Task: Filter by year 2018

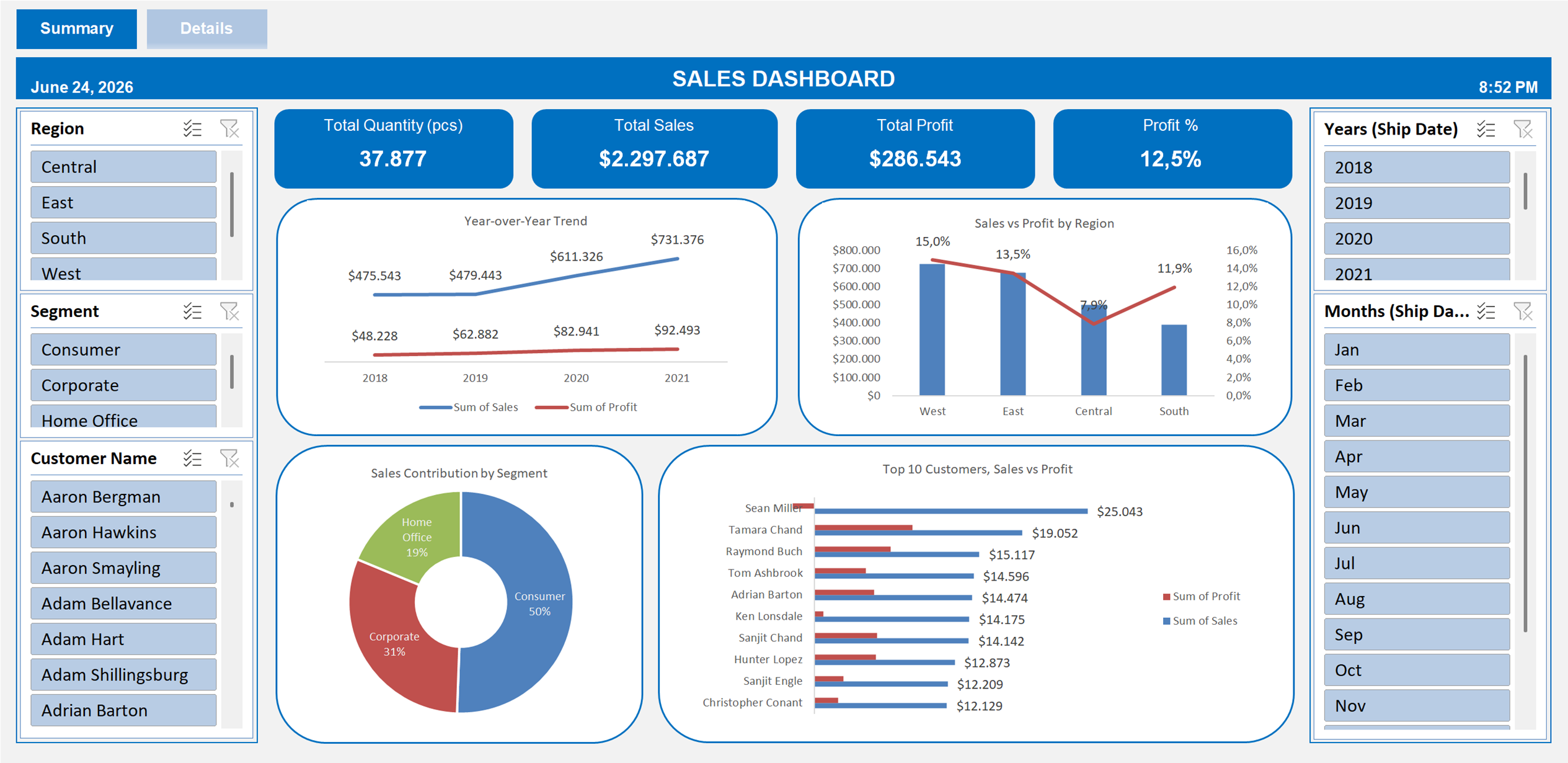Action: click(x=1417, y=167)
